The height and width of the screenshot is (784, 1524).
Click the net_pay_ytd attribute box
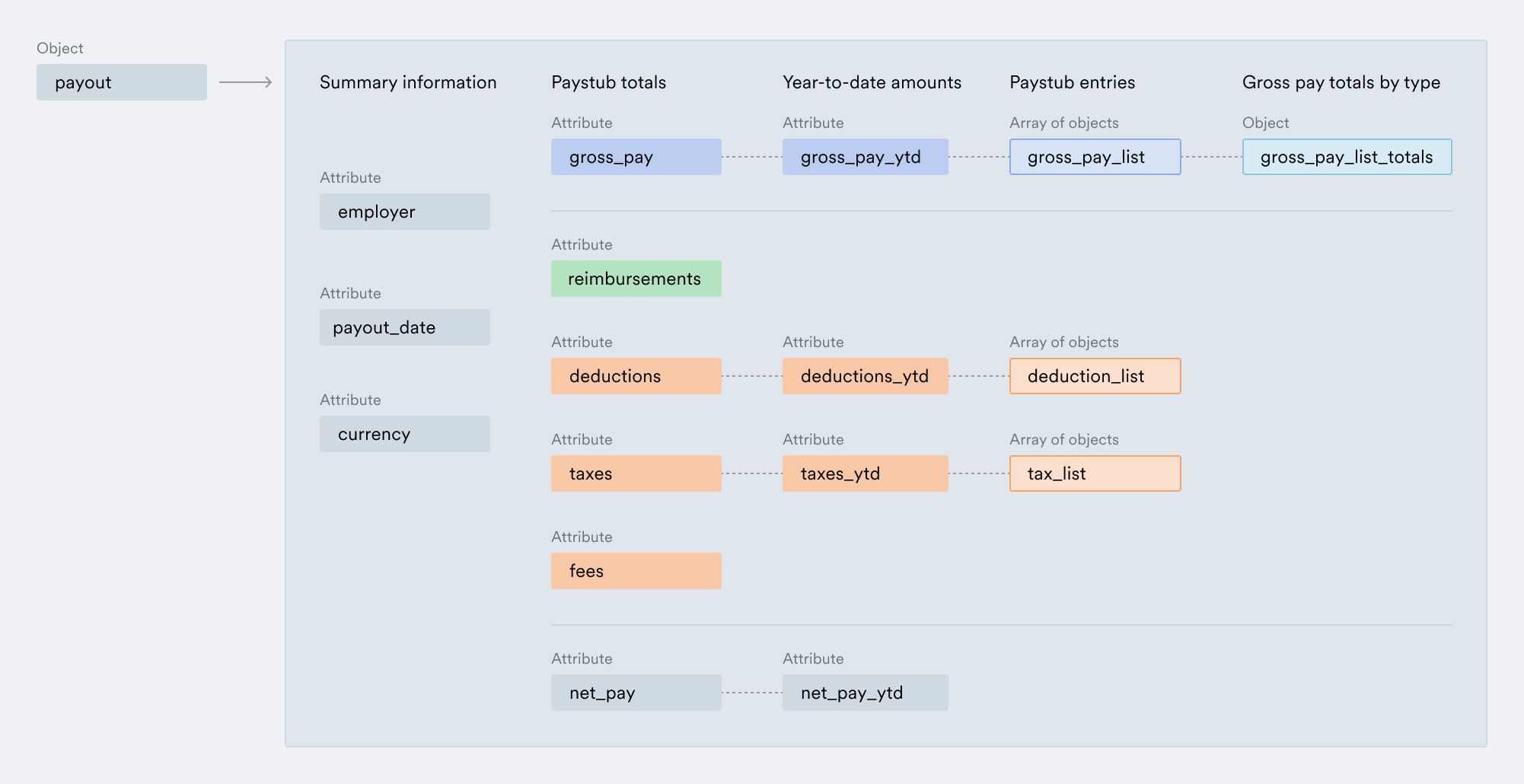click(x=865, y=693)
